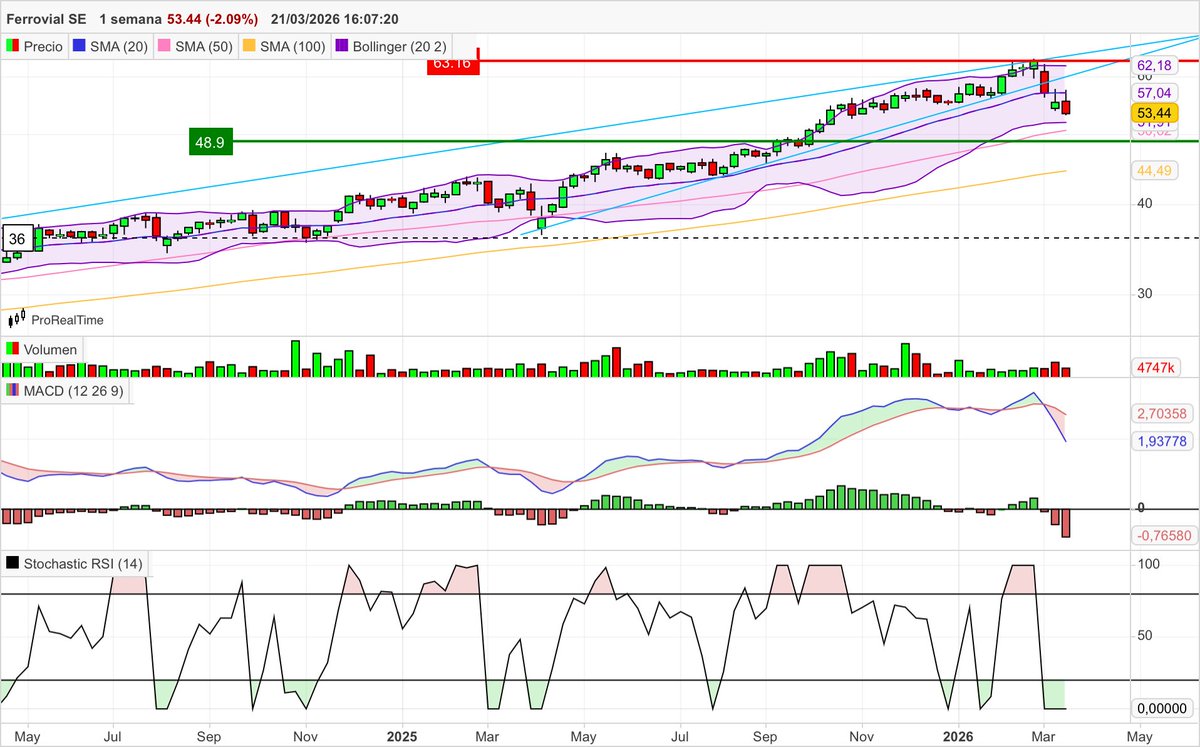The image size is (1200, 747).
Task: Click the orange SMA (100) color swatch
Action: [248, 45]
